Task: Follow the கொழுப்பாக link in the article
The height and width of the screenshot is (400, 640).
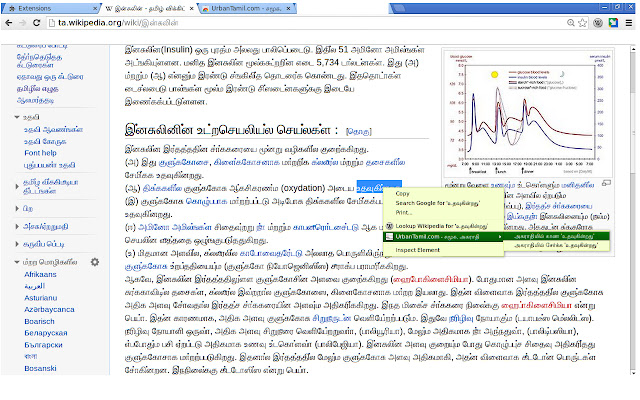Action: click(x=206, y=201)
